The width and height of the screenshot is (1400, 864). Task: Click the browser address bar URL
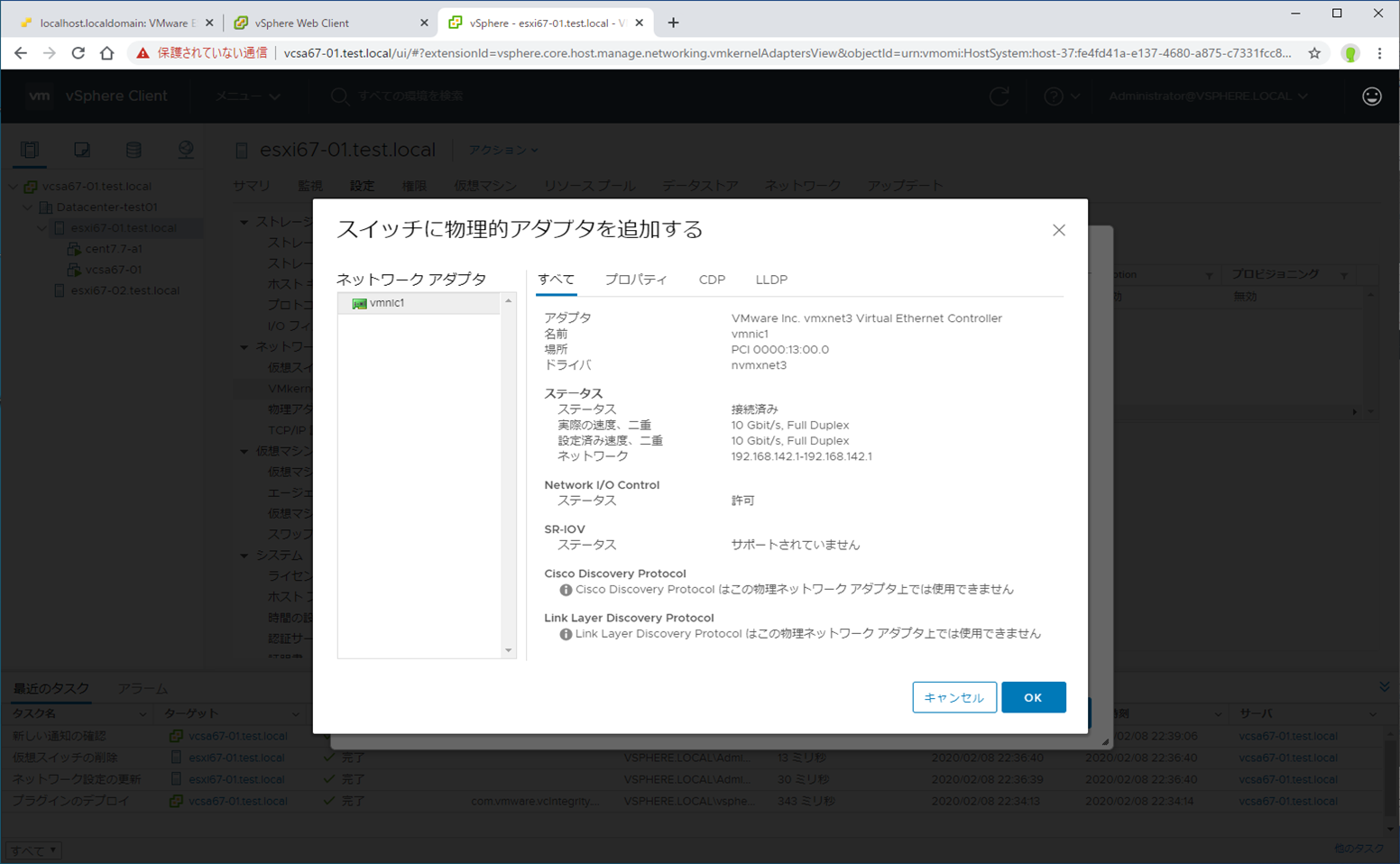point(787,53)
